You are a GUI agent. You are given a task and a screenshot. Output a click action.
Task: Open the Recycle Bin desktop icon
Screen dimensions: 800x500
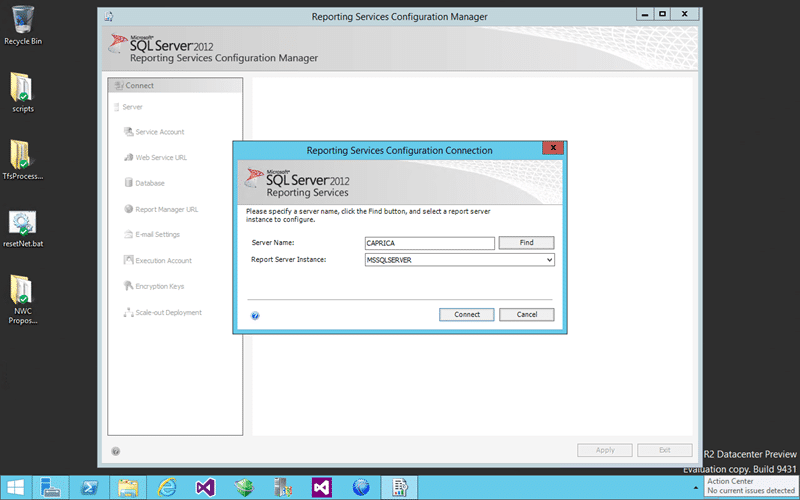coord(23,21)
